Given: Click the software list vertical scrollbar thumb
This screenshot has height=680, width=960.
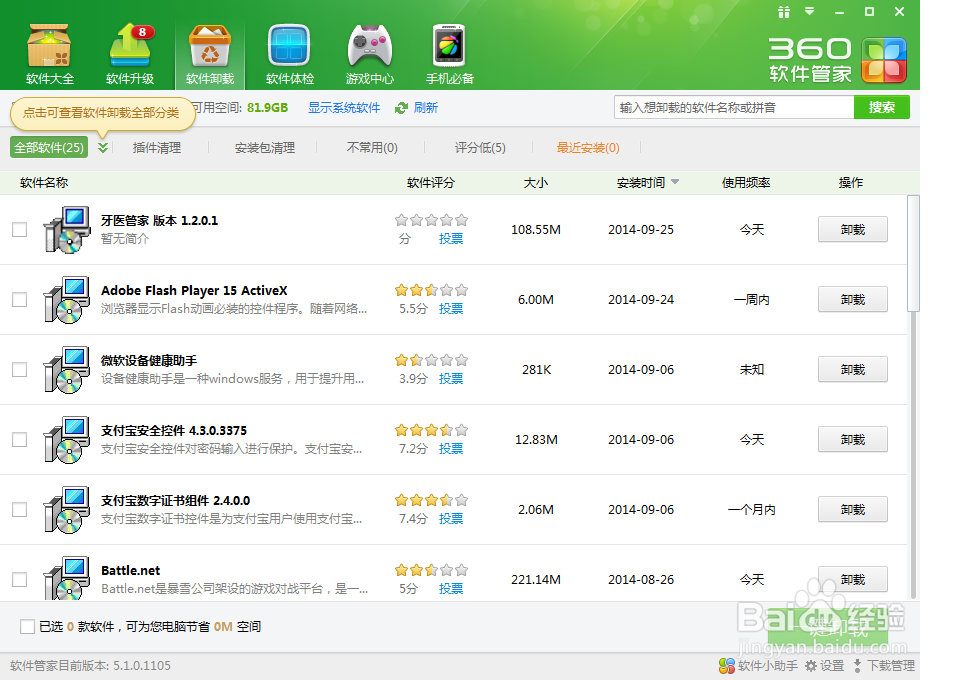Looking at the screenshot, I should pyautogui.click(x=913, y=253).
